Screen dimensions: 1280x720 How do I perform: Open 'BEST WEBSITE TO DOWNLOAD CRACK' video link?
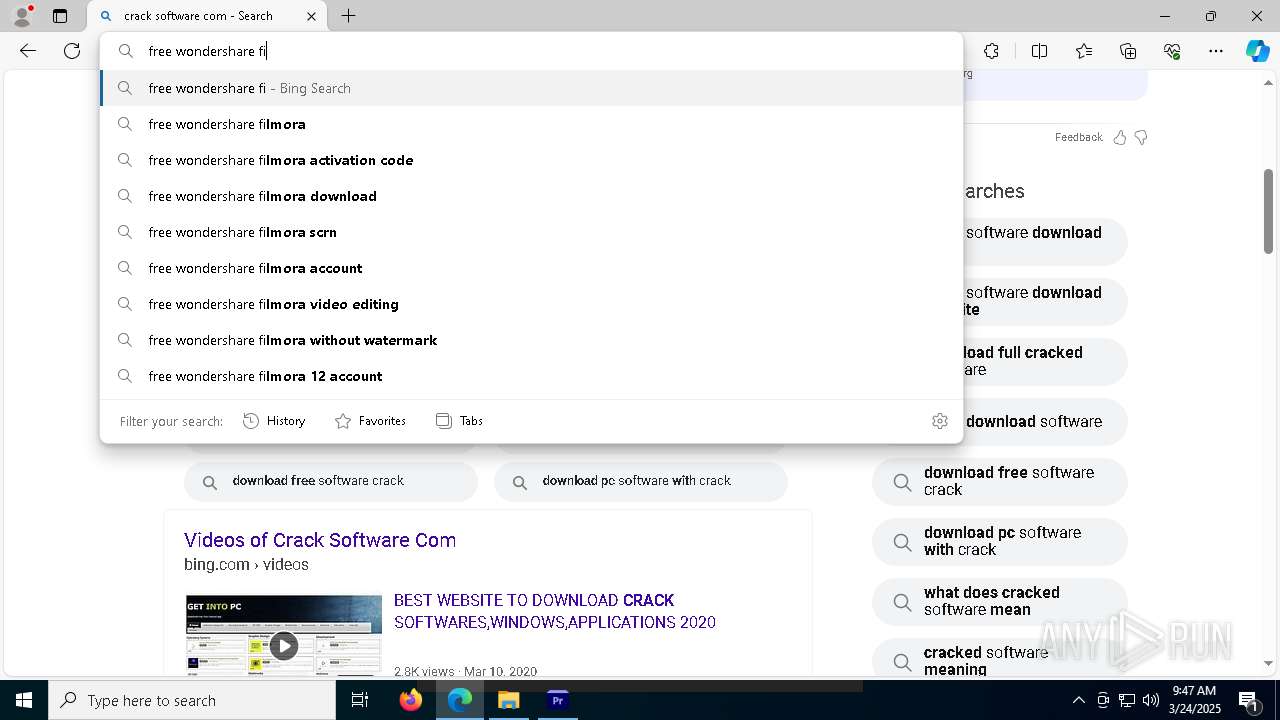point(555,611)
